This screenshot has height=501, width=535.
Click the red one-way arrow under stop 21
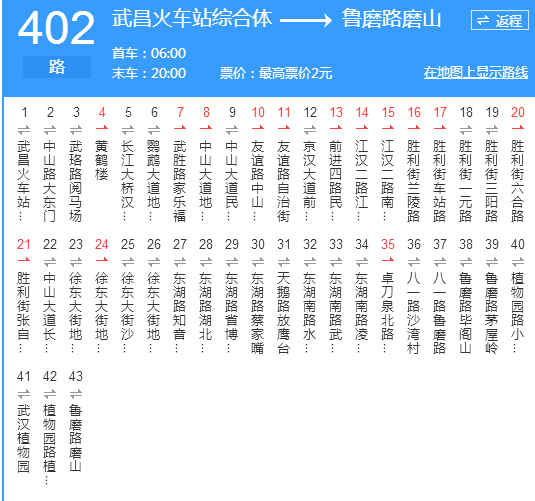(x=24, y=260)
